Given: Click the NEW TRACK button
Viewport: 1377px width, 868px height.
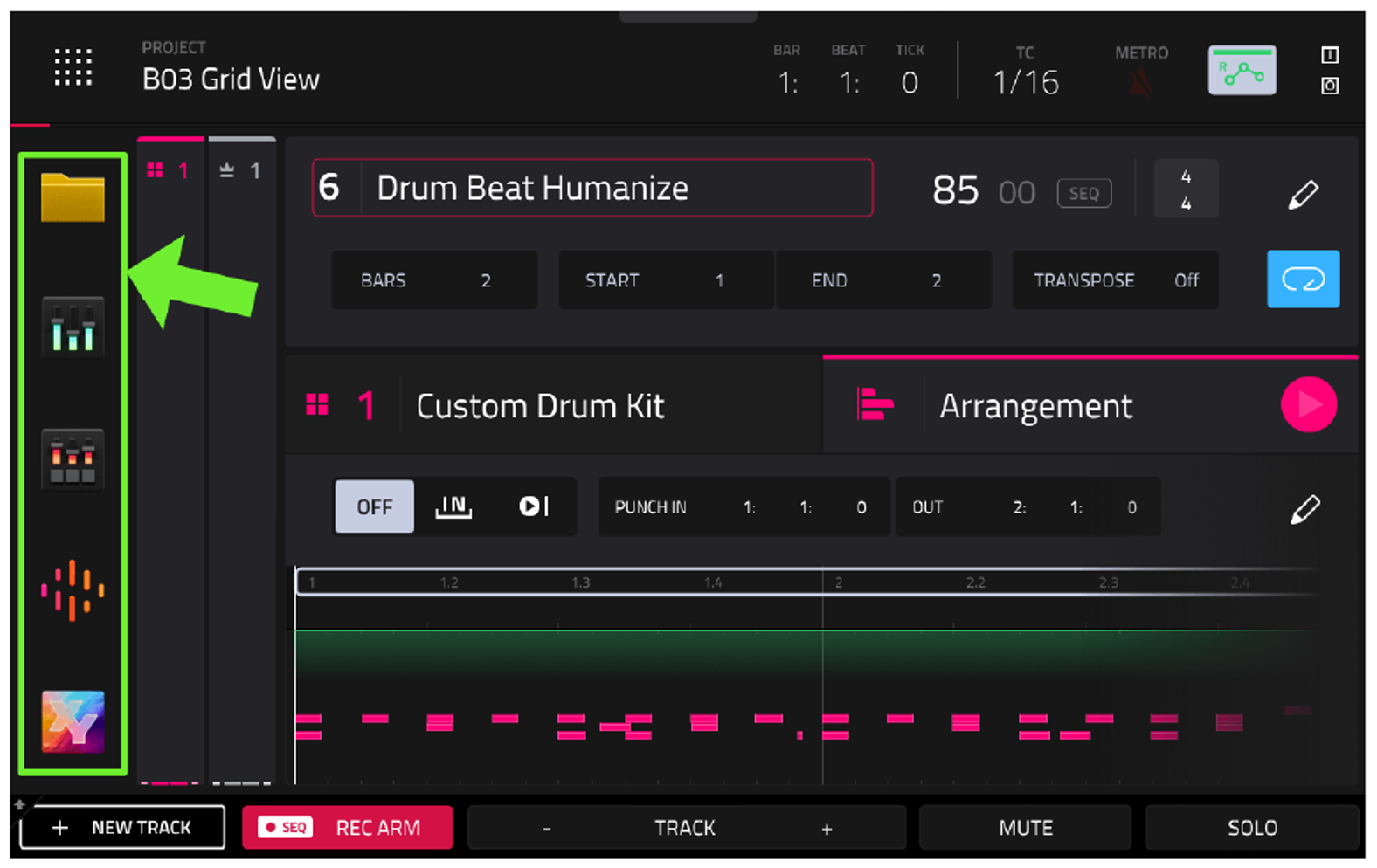Looking at the screenshot, I should 122,827.
